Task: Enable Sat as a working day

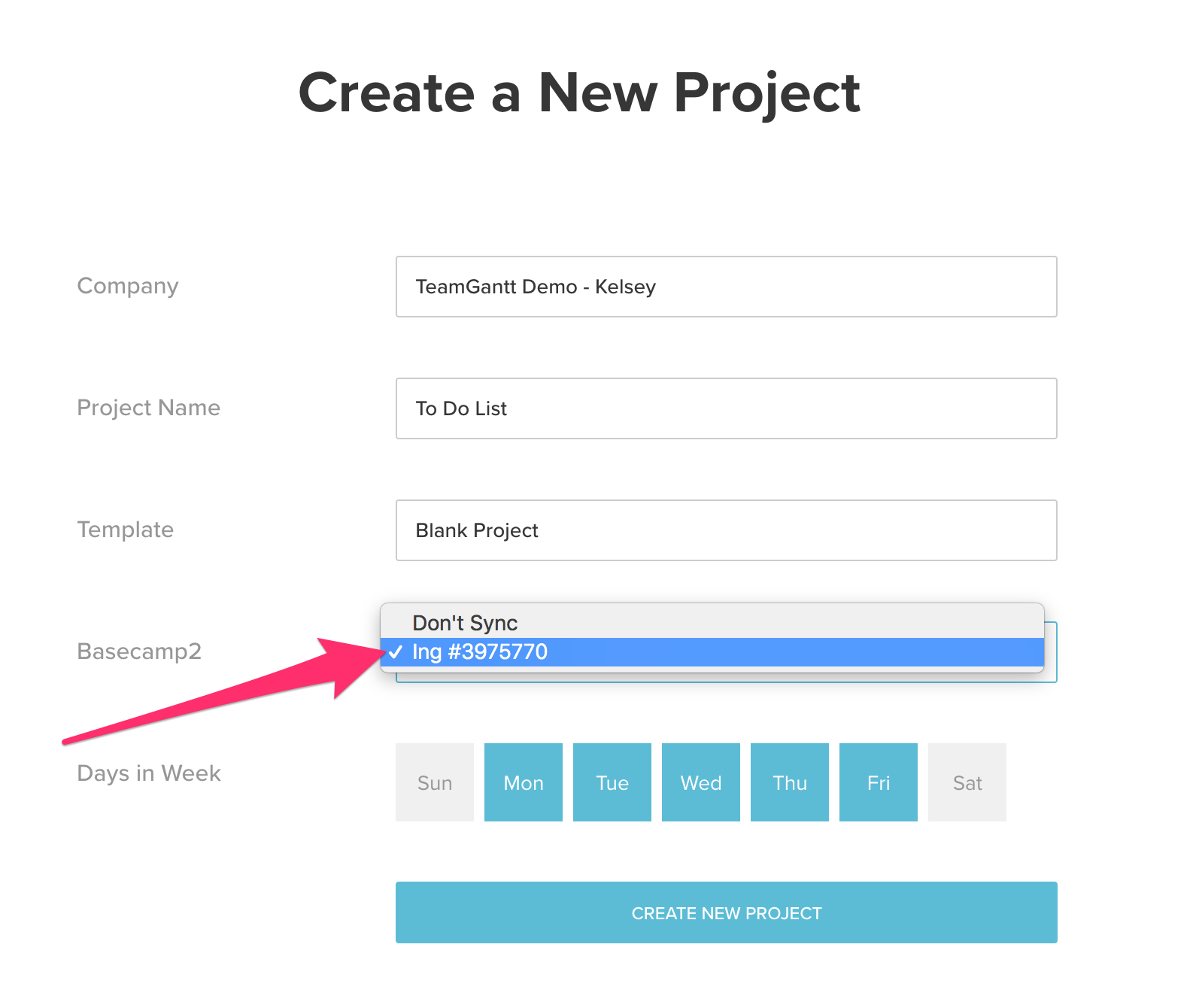Action: (x=967, y=782)
